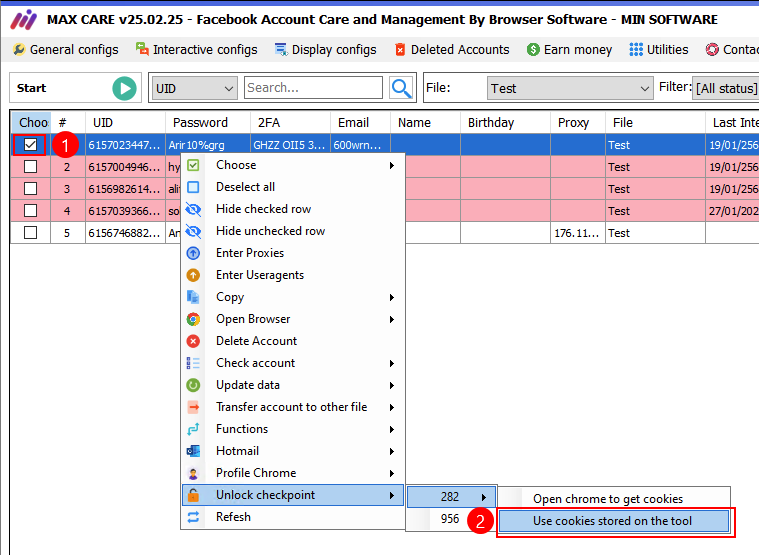759x555 pixels.
Task: Click the Deselect all square icon
Action: (x=193, y=187)
